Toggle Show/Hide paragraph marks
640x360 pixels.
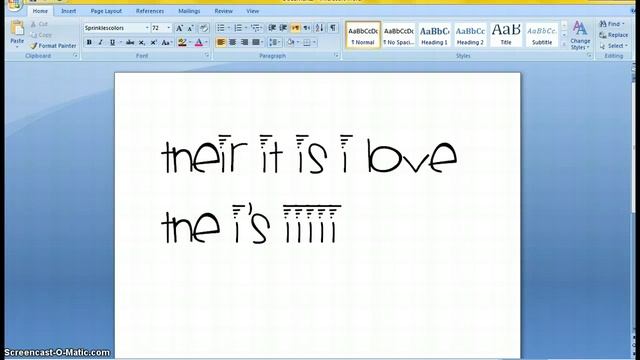point(333,28)
